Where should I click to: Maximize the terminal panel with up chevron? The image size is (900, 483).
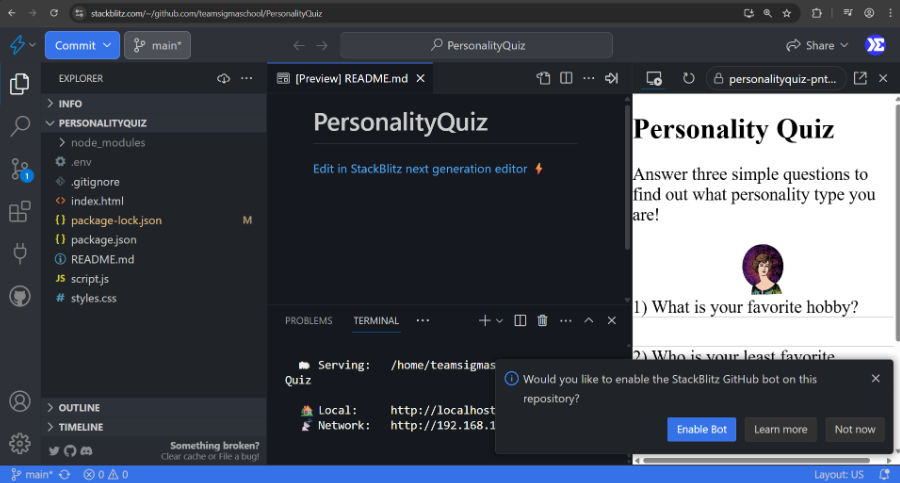(x=588, y=320)
